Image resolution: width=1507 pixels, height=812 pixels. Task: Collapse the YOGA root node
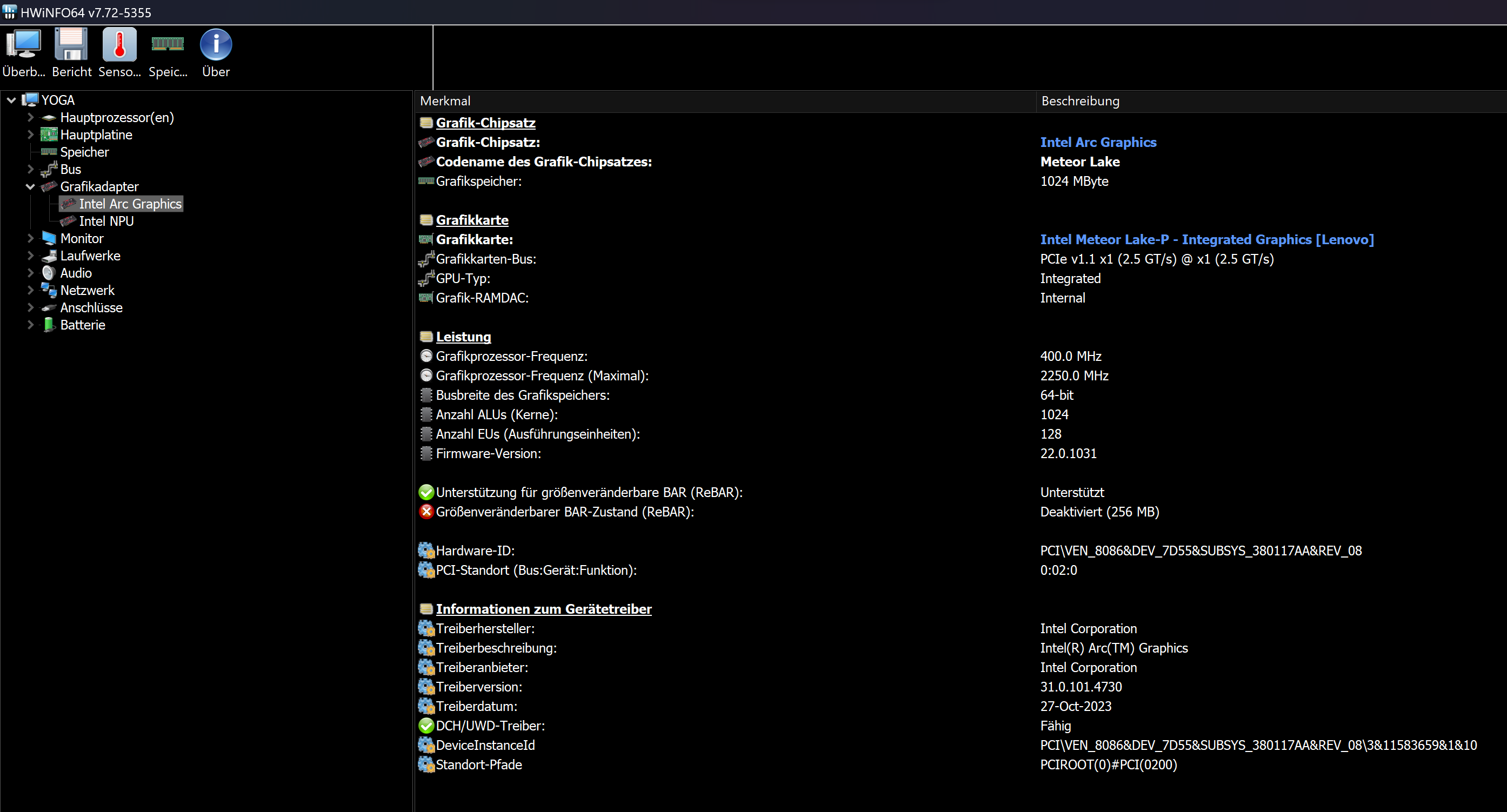pos(11,100)
